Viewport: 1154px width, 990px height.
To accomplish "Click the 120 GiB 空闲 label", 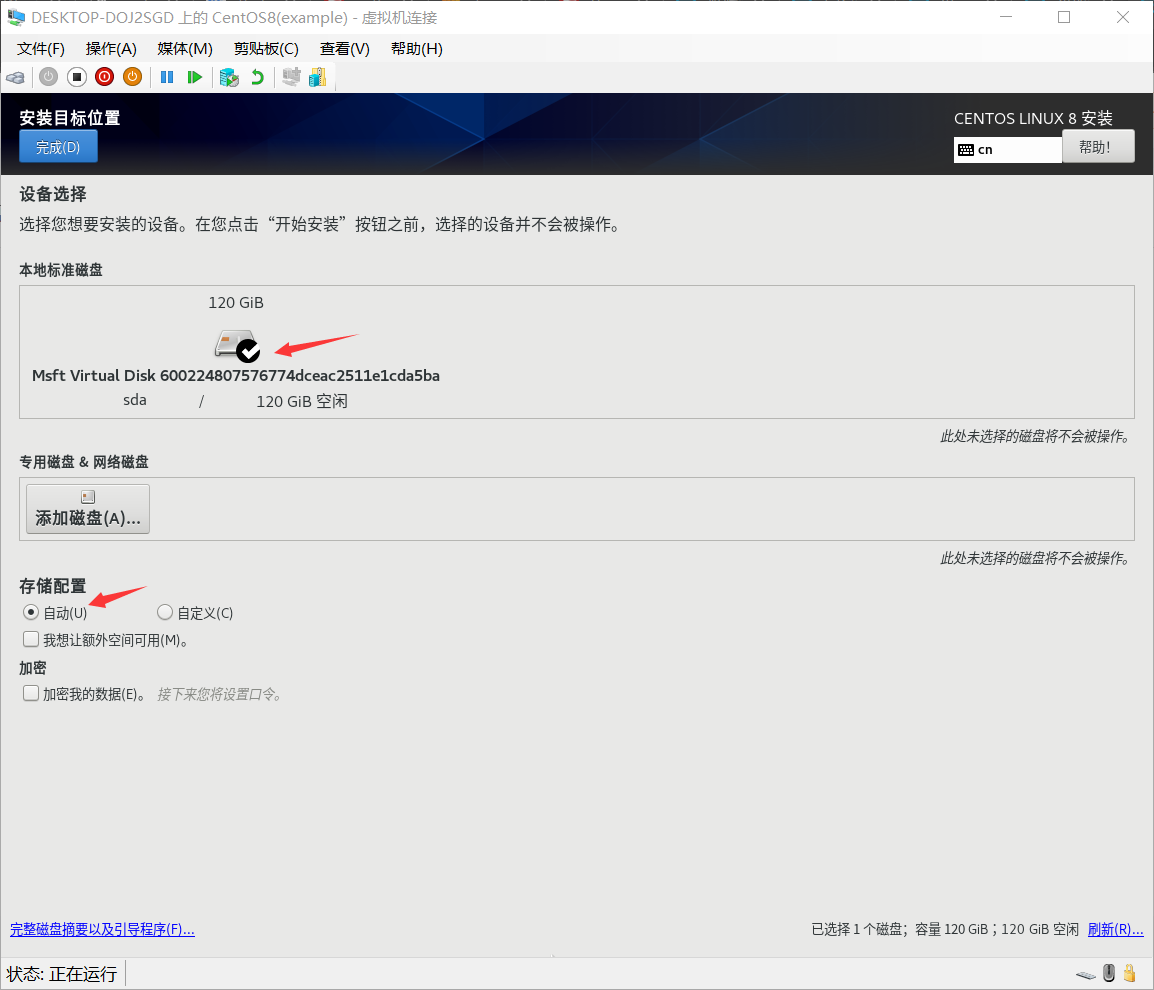I will click(x=302, y=401).
